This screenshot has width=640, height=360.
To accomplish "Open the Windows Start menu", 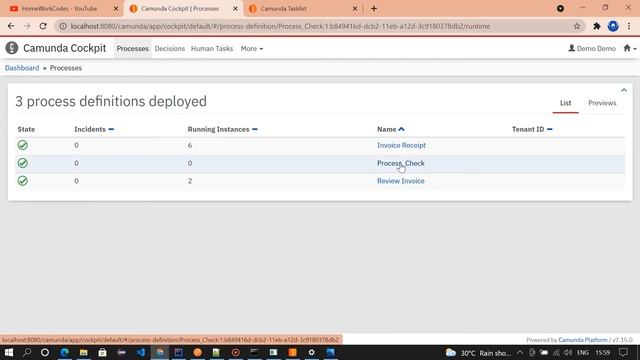I will [9, 352].
